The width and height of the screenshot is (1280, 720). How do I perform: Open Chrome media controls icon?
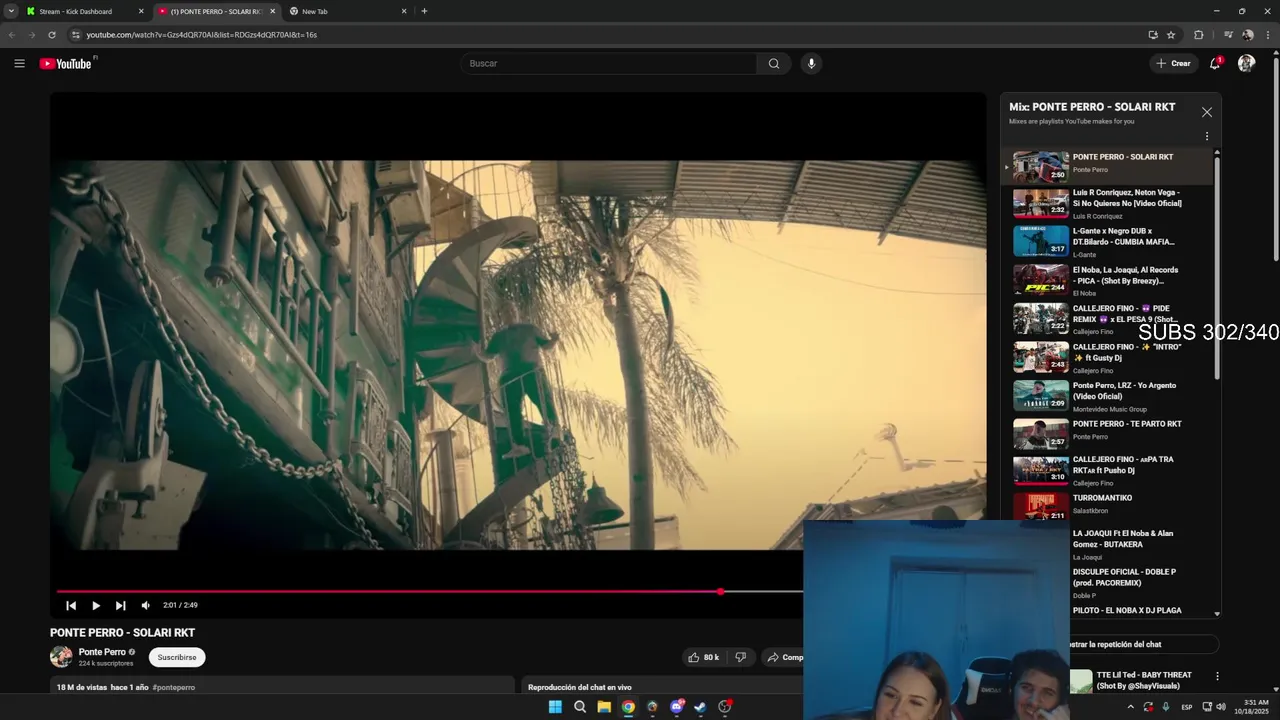(x=1228, y=34)
